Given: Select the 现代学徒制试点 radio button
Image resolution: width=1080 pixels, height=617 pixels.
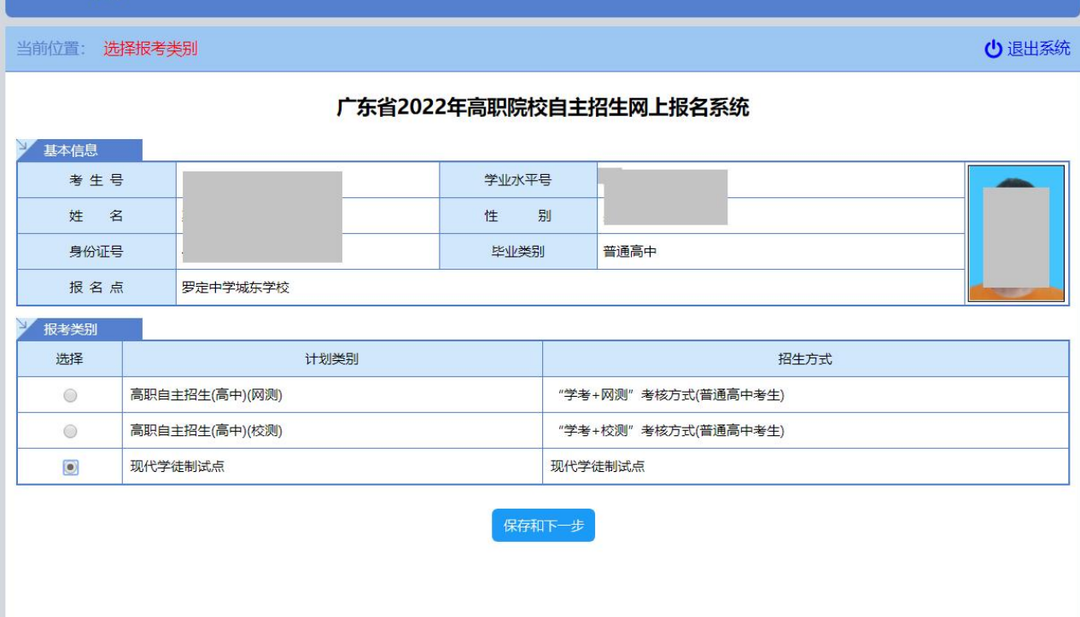Looking at the screenshot, I should click(70, 467).
